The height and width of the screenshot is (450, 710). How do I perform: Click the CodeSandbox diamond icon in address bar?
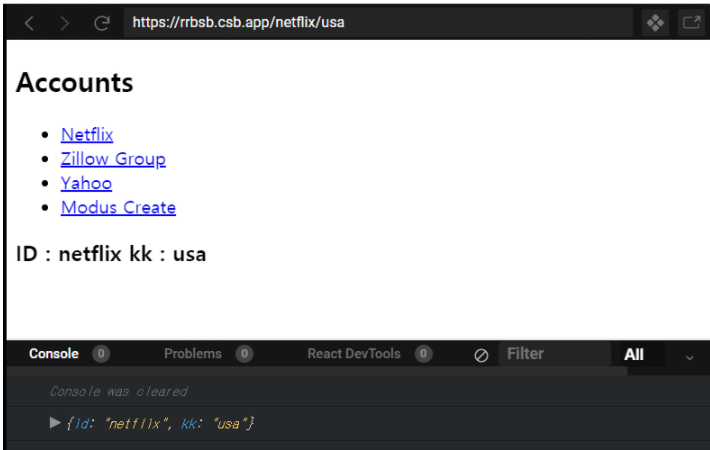tap(655, 23)
